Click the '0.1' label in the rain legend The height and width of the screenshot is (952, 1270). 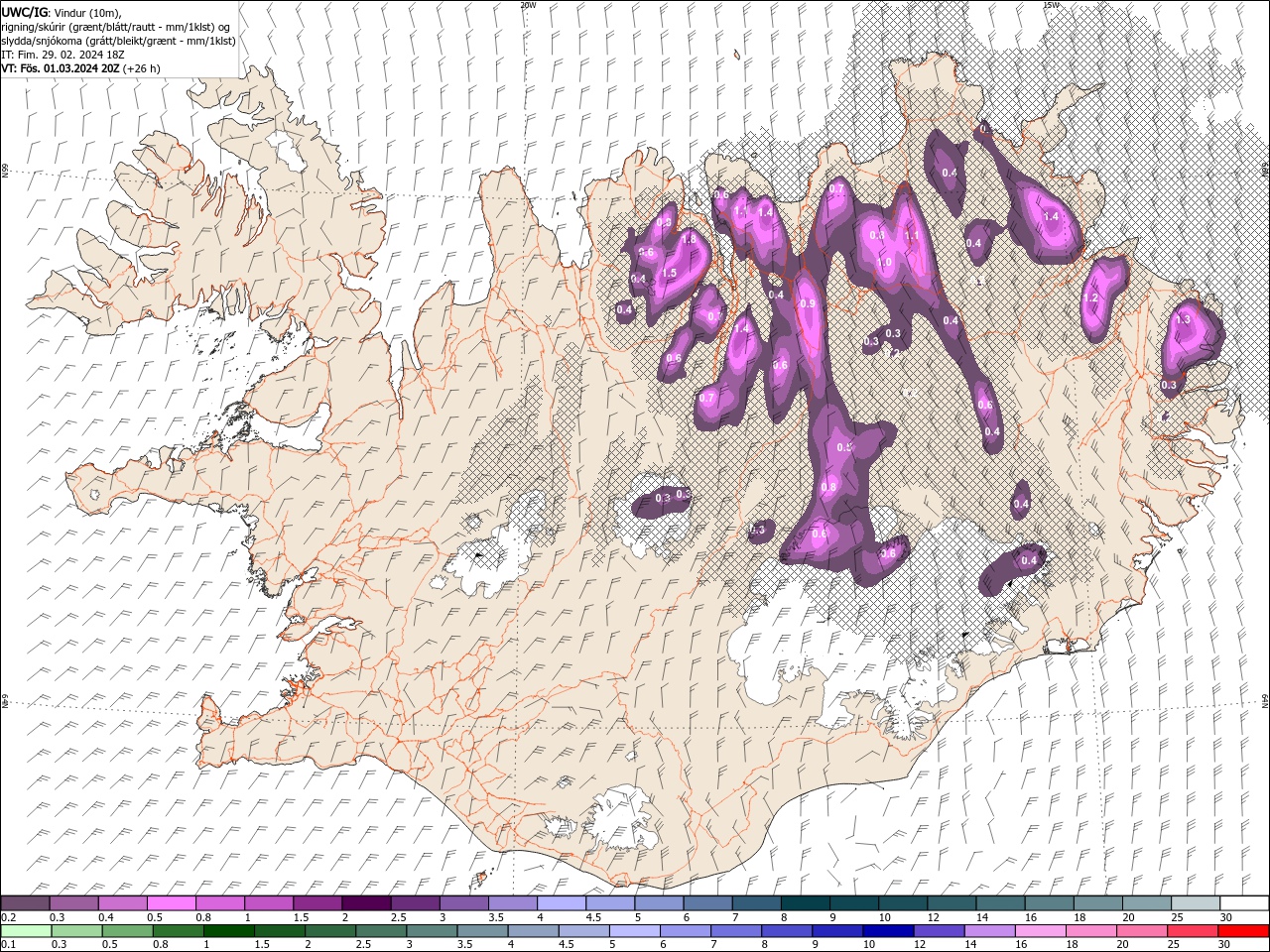click(x=7, y=945)
